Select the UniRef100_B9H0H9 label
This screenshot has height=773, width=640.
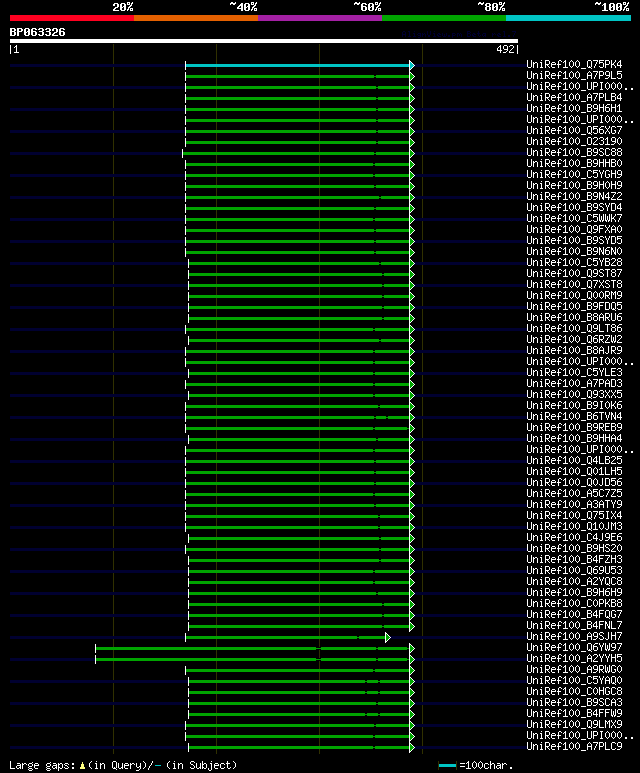(574, 185)
